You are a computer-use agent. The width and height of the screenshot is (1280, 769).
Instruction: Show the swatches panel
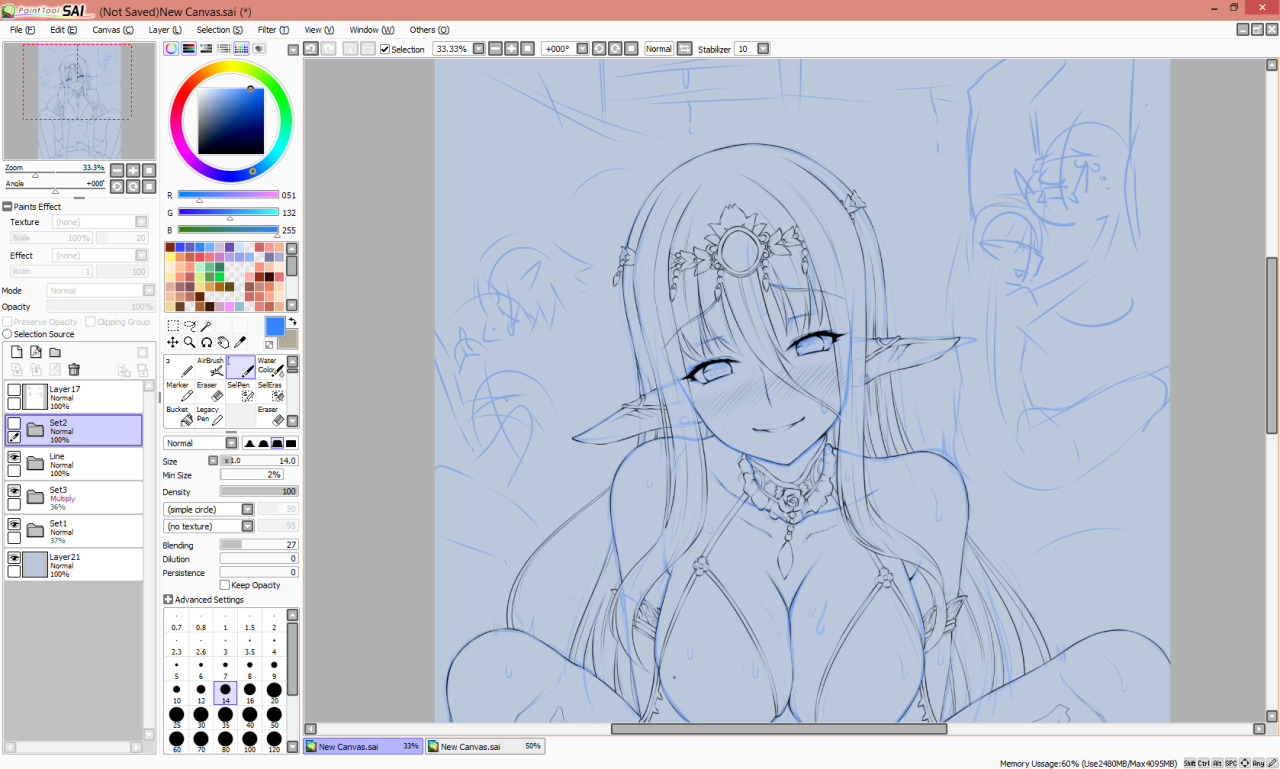click(241, 48)
